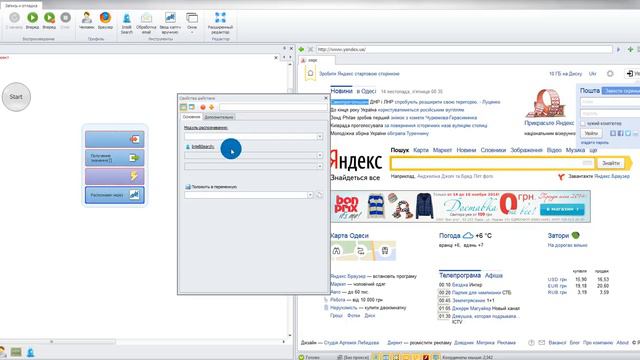Open the Обработка email tool
The width and height of the screenshot is (640, 360).
(147, 23)
